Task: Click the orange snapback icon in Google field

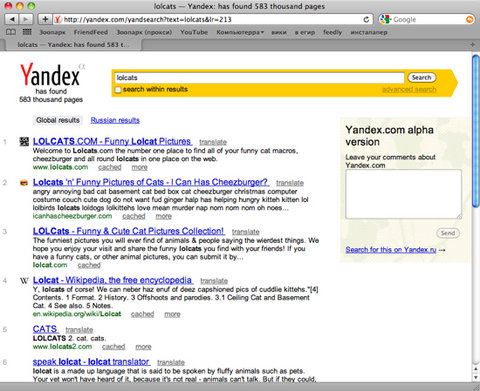Action: (x=469, y=20)
